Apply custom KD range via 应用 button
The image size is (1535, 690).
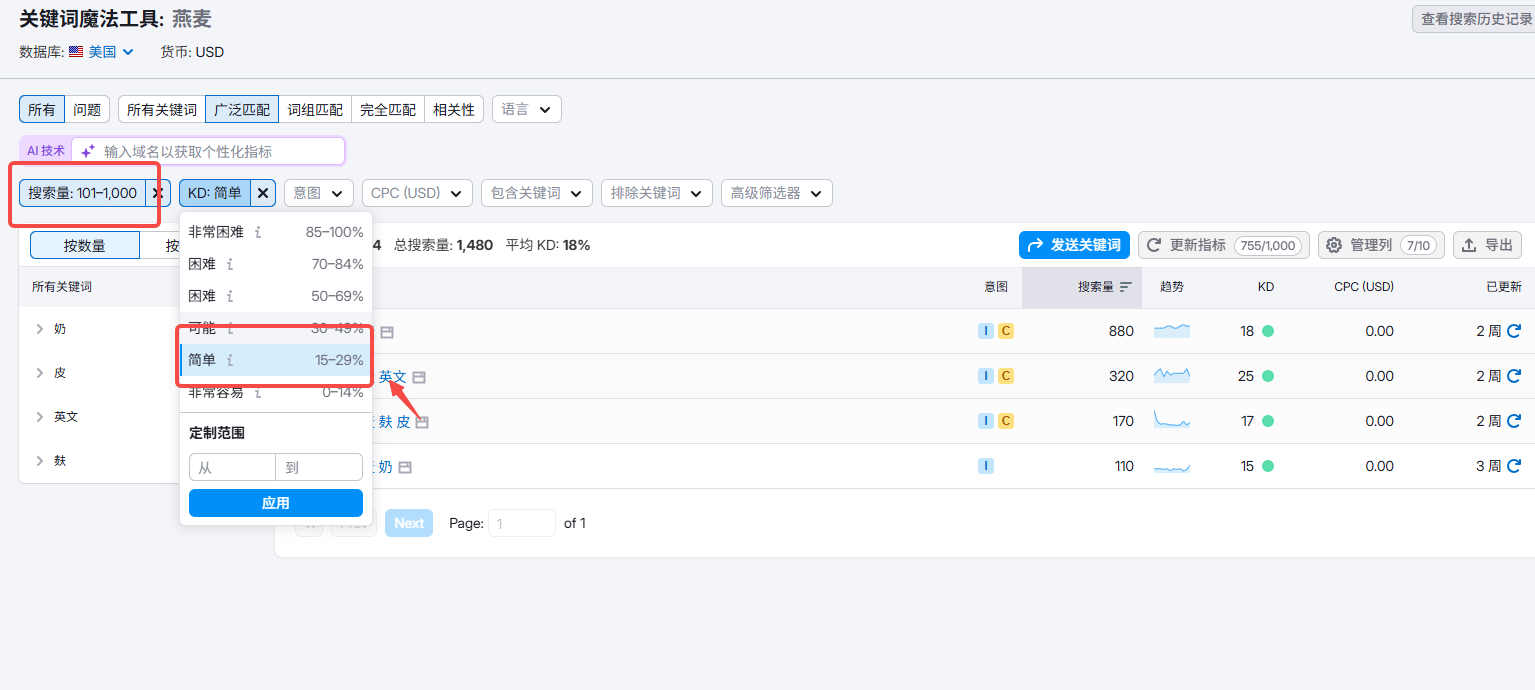tap(275, 503)
